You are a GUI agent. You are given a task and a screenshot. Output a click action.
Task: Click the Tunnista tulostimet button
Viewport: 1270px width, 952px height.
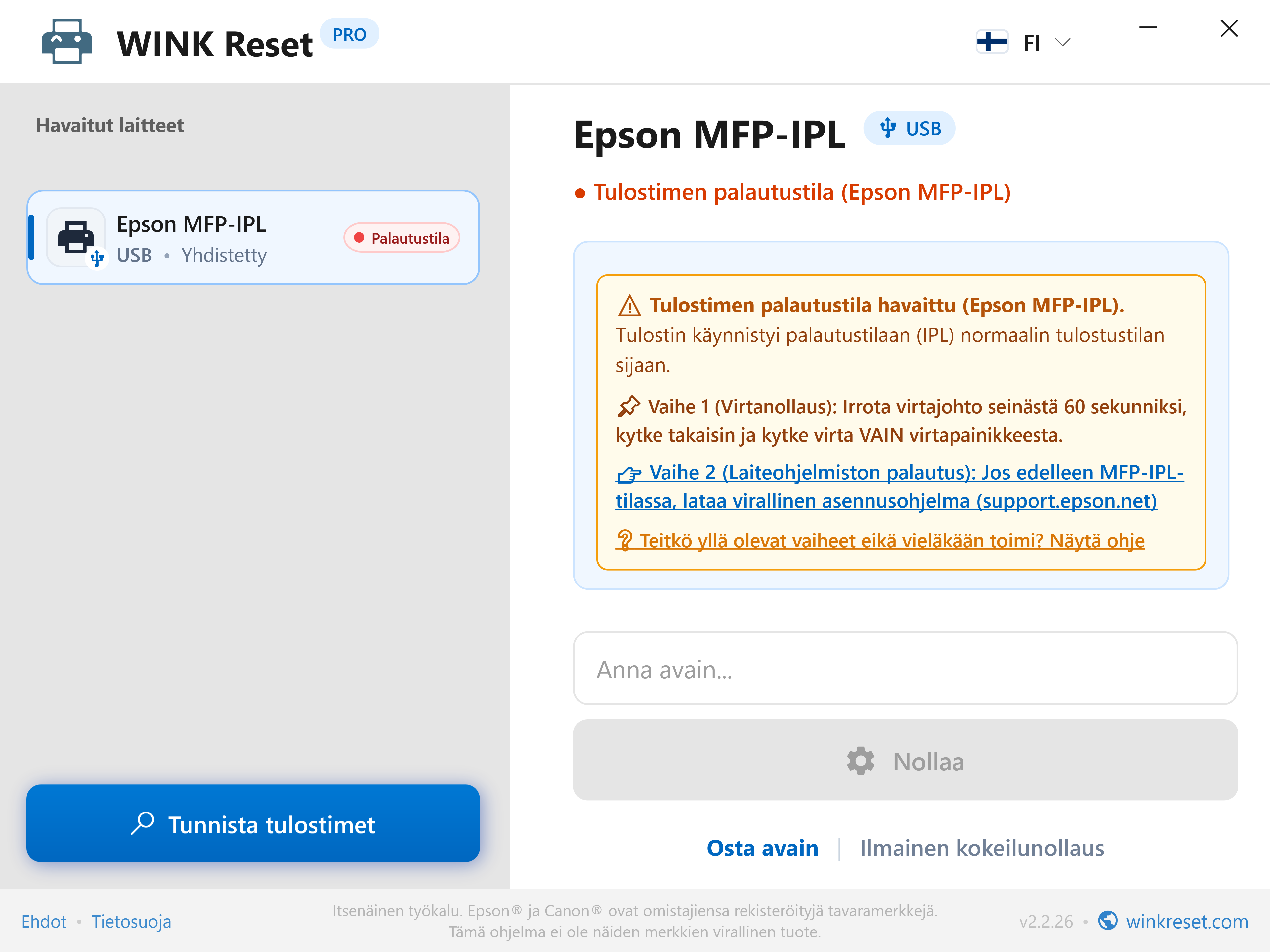253,823
